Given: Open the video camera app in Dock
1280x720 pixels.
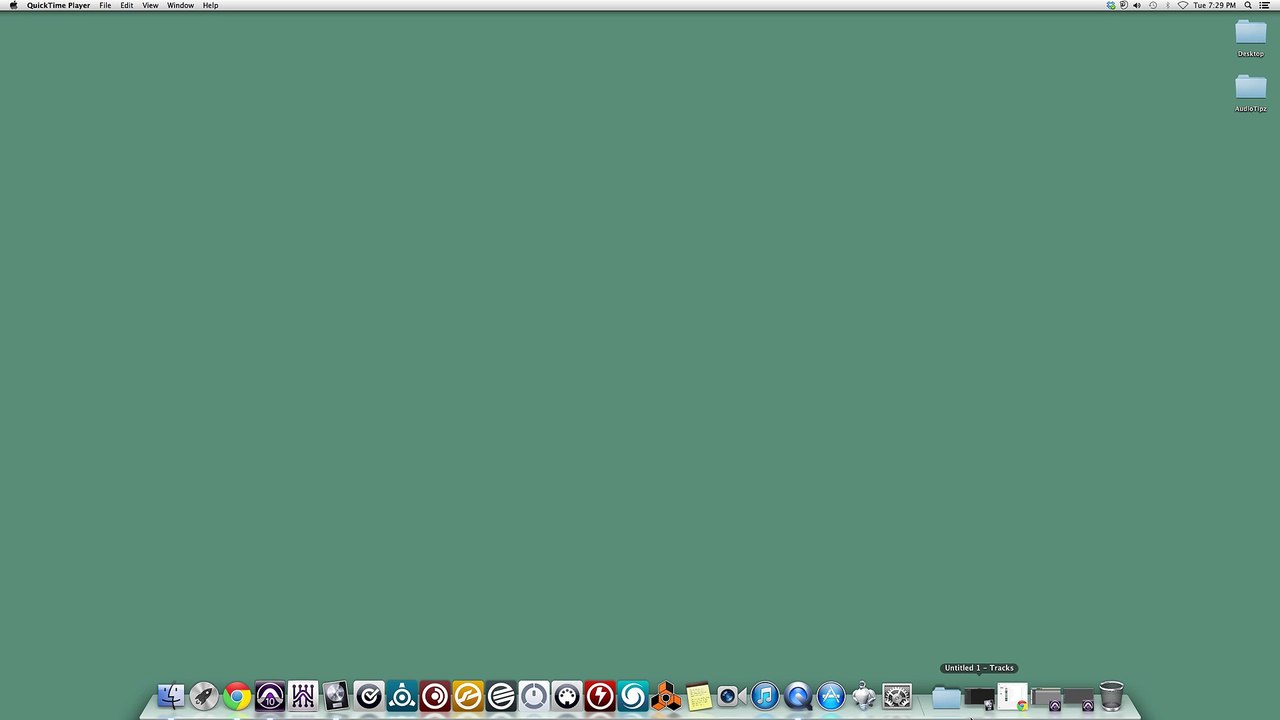Looking at the screenshot, I should coord(731,696).
